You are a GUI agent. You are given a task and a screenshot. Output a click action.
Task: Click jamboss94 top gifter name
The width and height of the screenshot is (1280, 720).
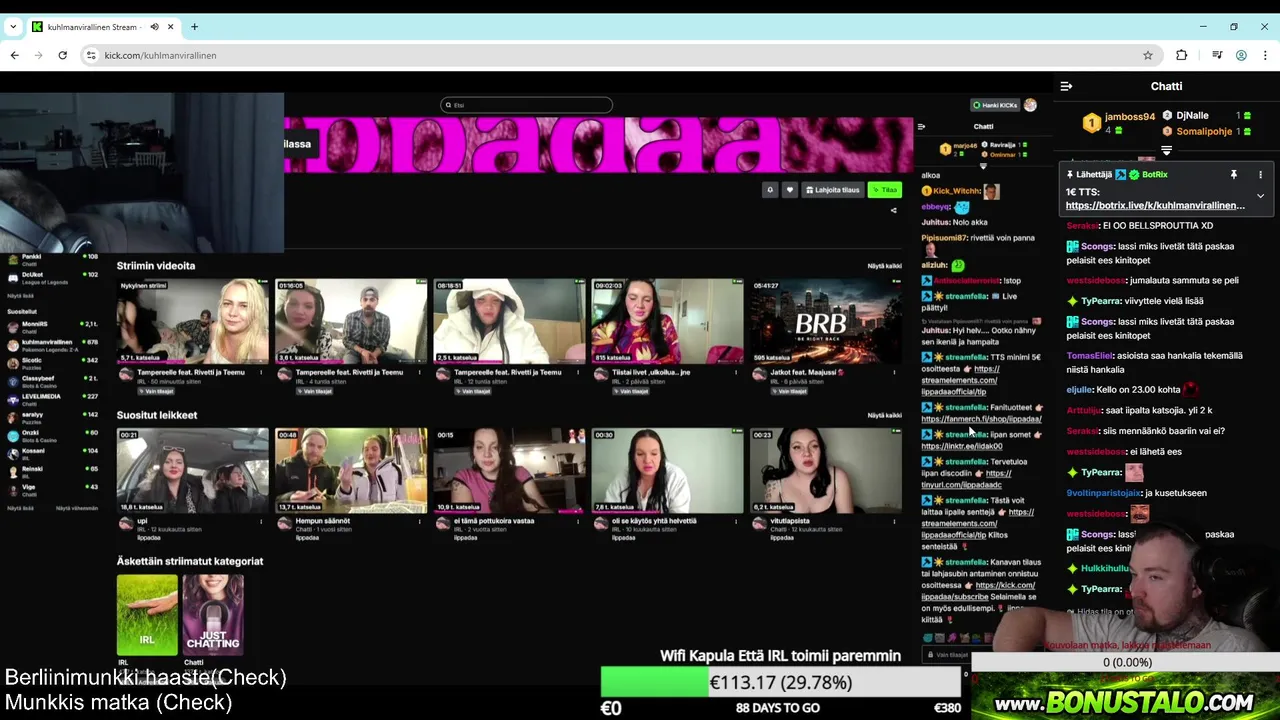coord(1130,117)
